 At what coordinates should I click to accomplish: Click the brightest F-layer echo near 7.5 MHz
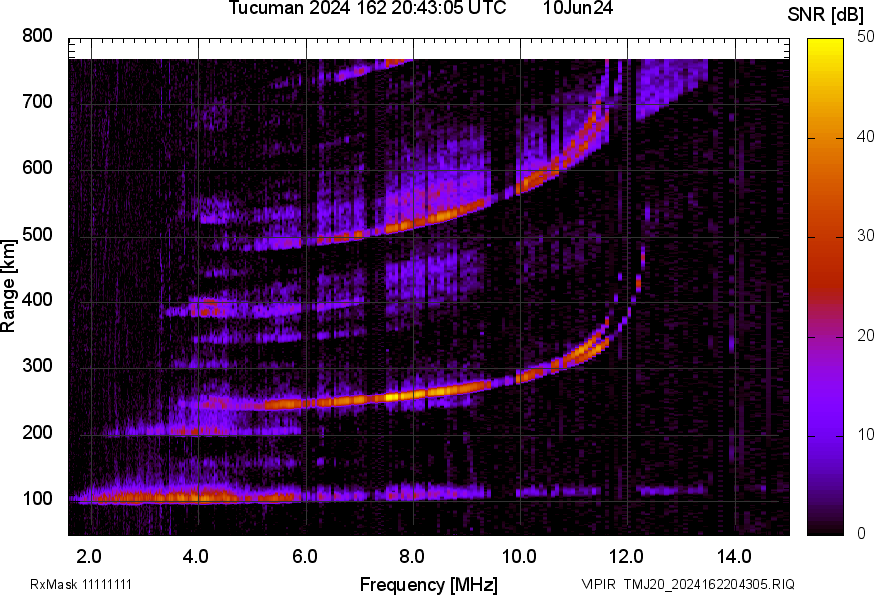click(393, 397)
